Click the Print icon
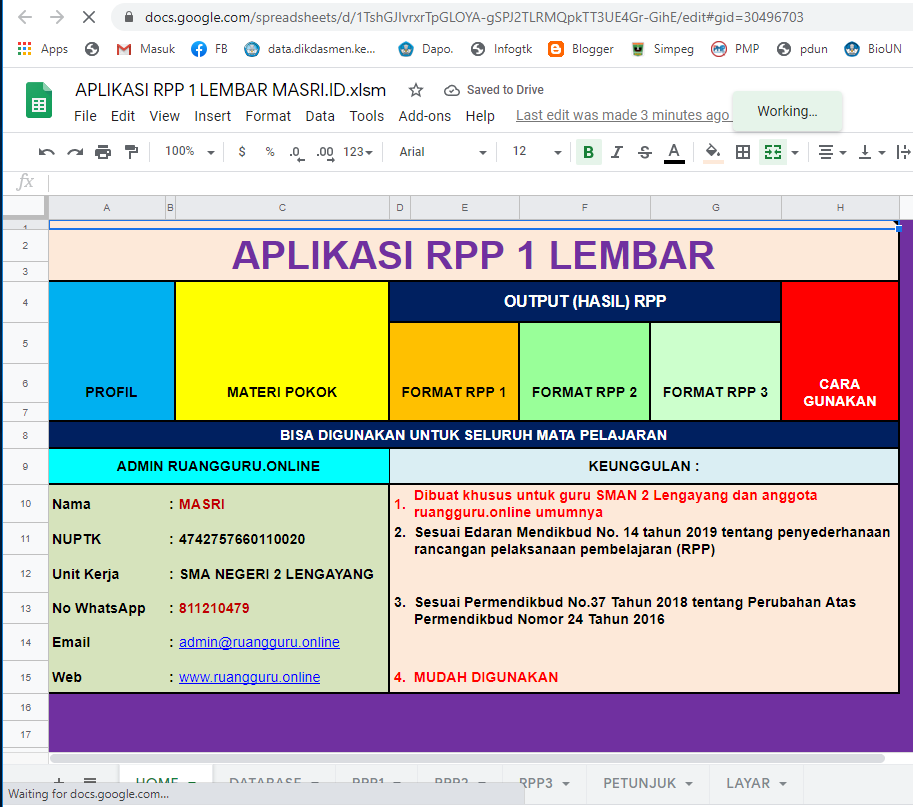The height and width of the screenshot is (807, 913). 103,152
